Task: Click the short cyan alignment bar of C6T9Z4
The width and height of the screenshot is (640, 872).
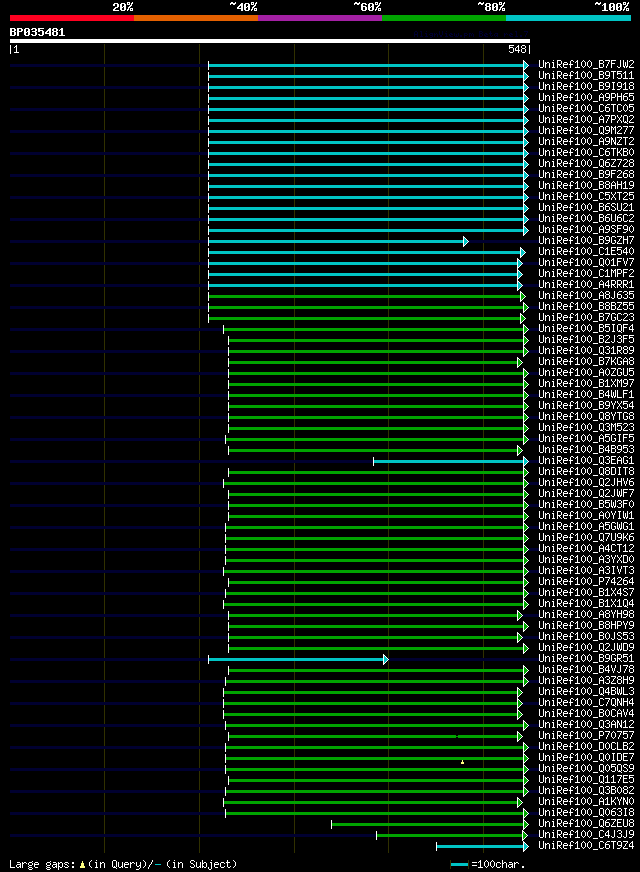Action: tap(482, 847)
